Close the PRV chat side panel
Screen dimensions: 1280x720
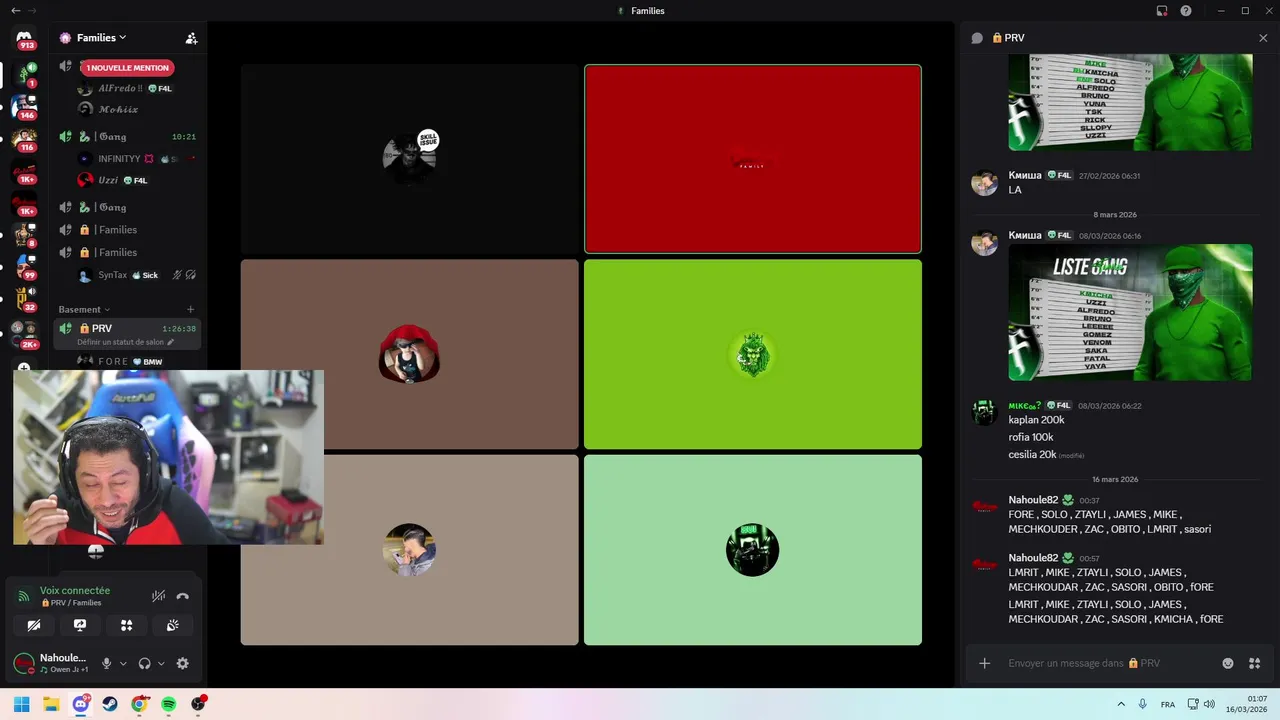tap(1263, 38)
